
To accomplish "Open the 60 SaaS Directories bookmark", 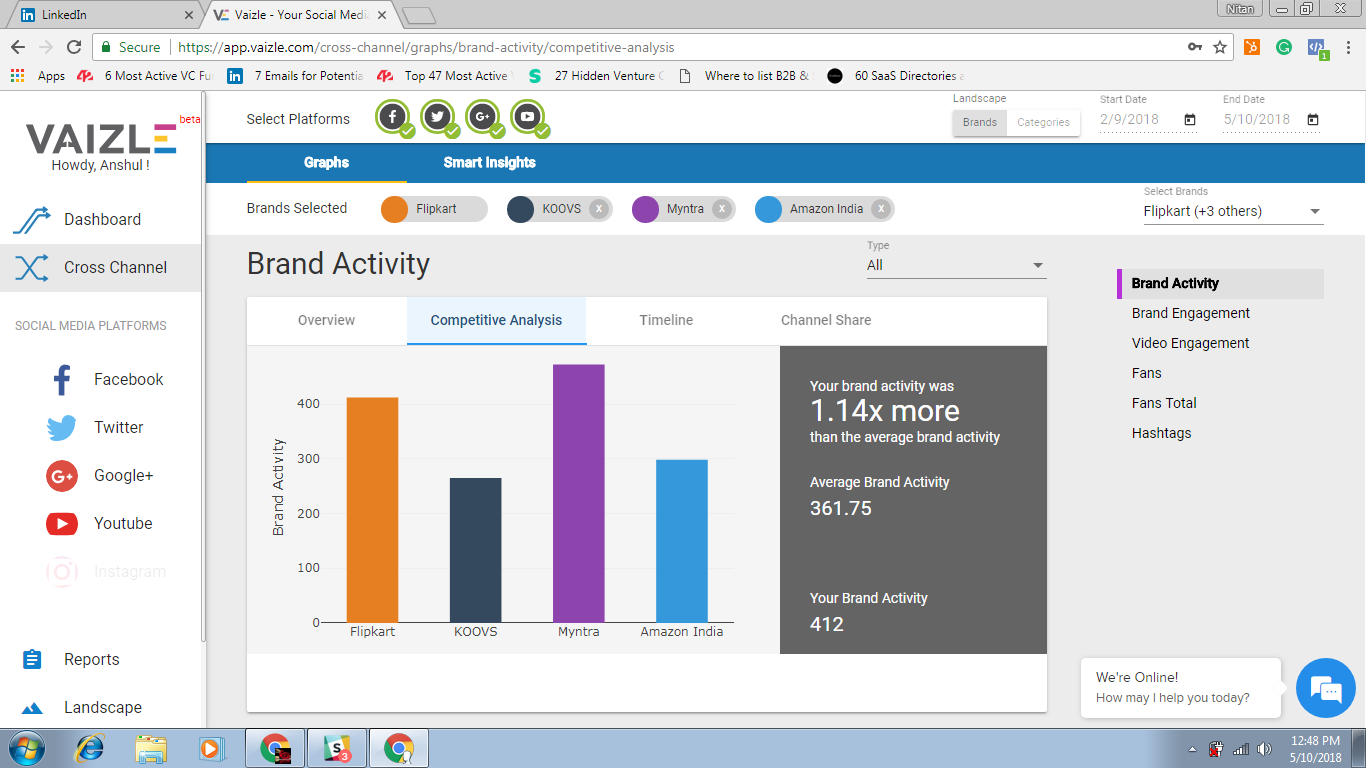I will pyautogui.click(x=897, y=76).
